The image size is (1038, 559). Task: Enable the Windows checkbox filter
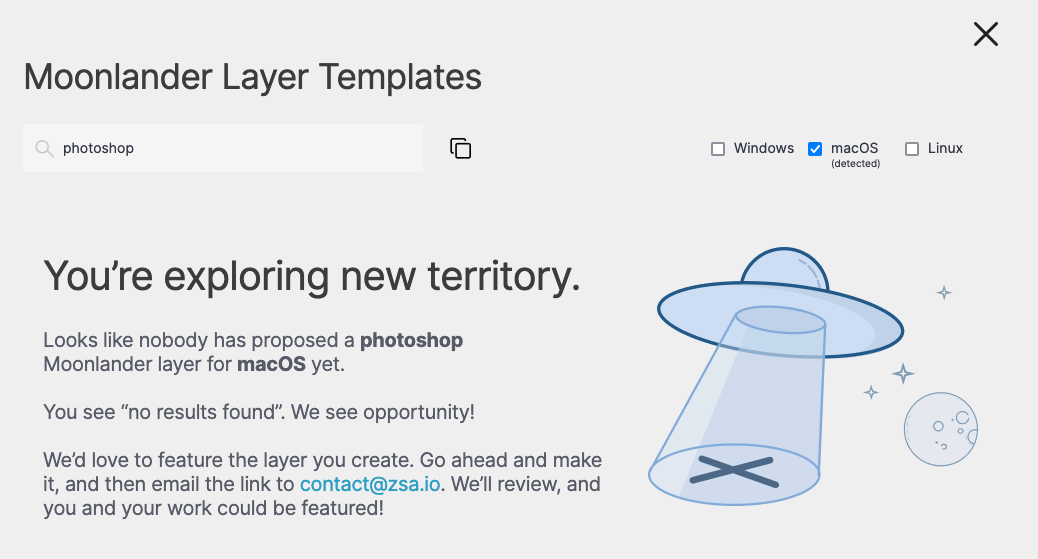(718, 149)
